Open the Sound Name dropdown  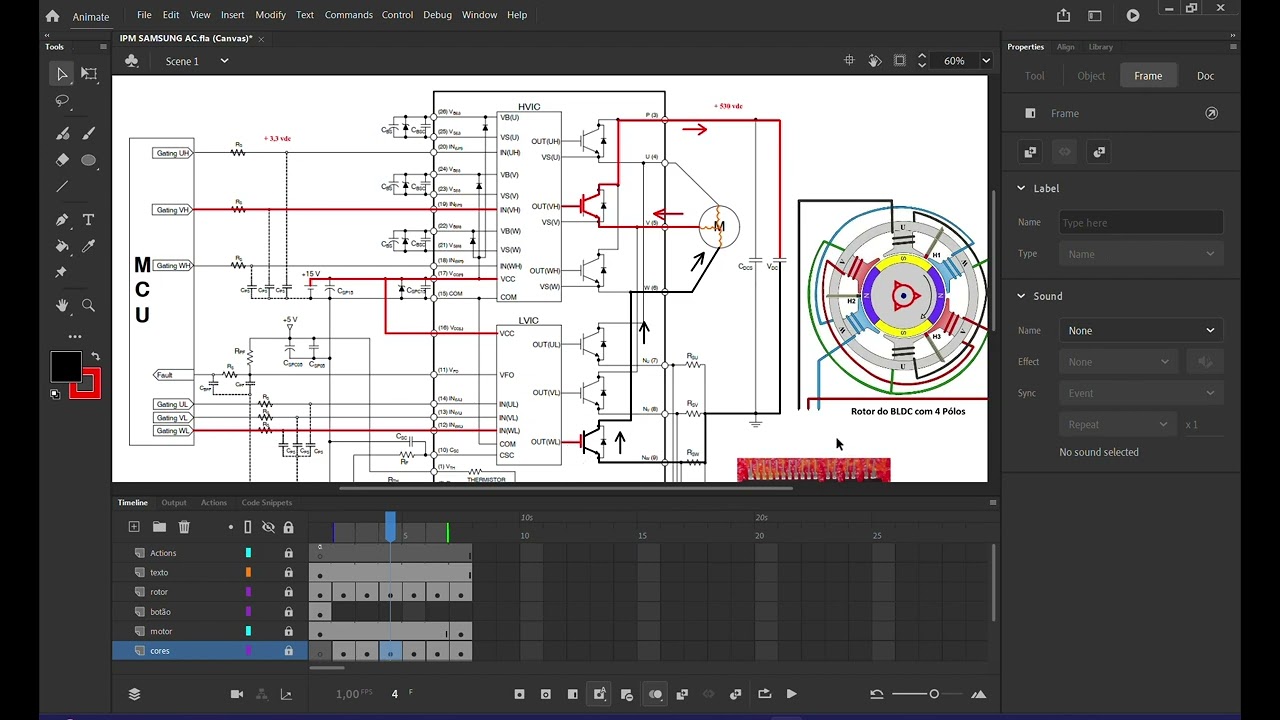click(1140, 330)
